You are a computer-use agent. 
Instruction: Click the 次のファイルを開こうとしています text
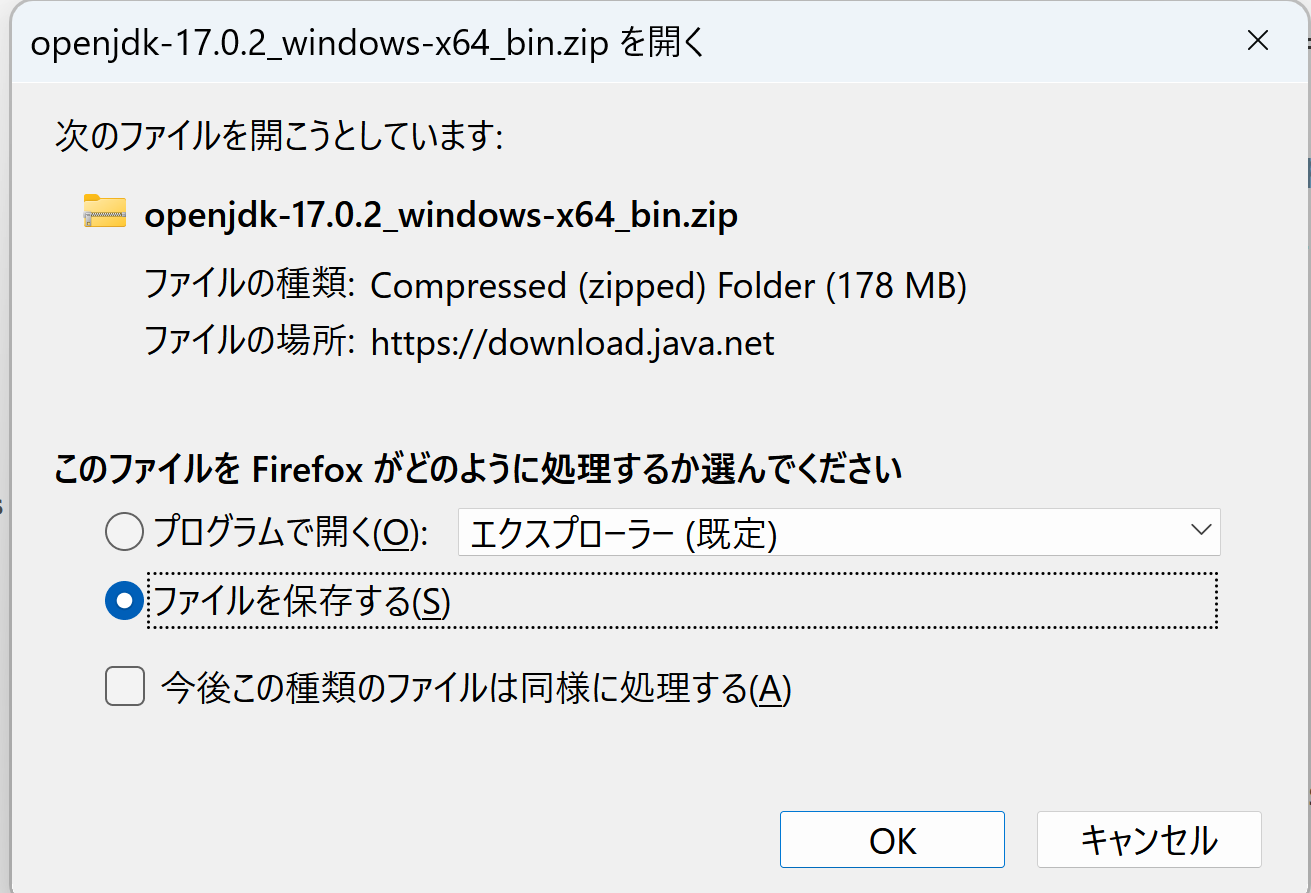(x=278, y=136)
